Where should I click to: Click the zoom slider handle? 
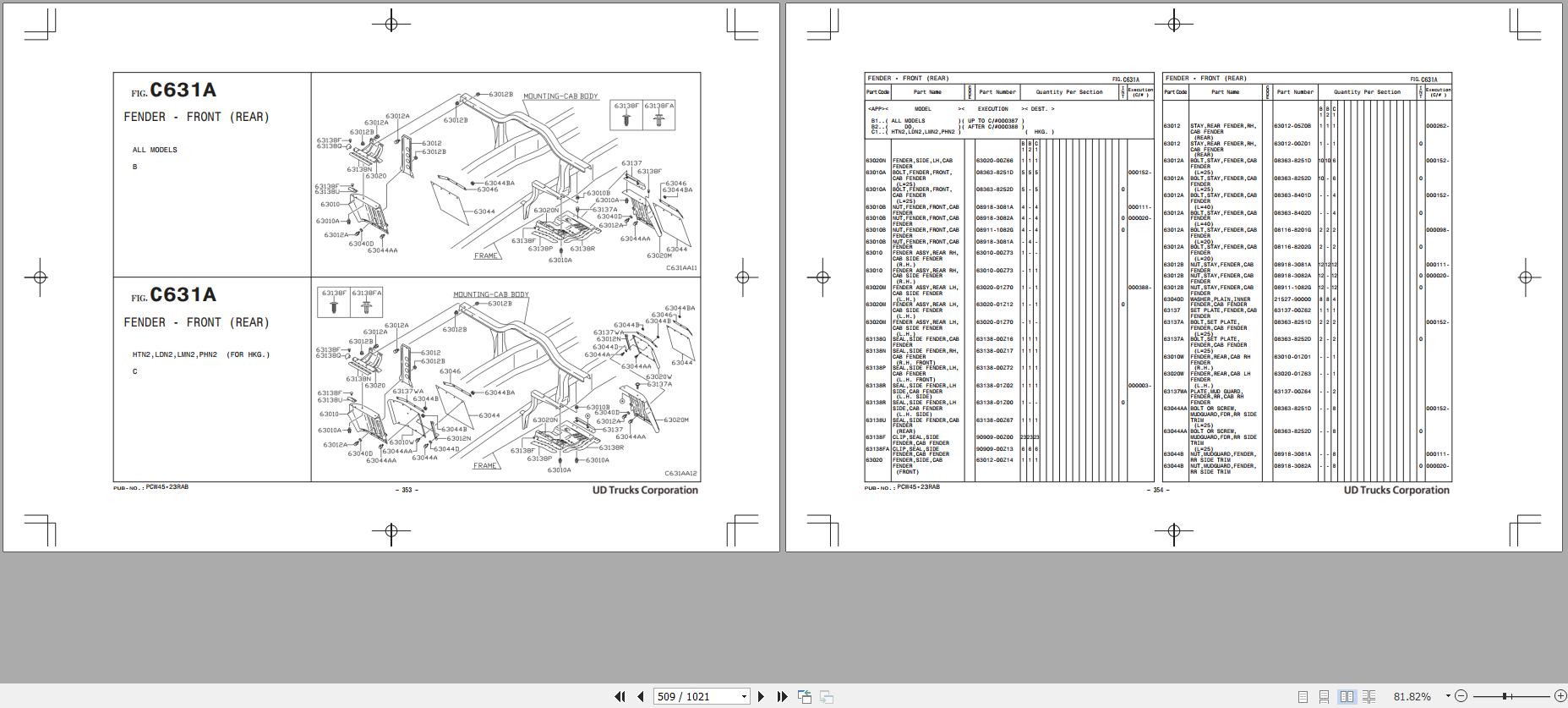[x=1505, y=696]
